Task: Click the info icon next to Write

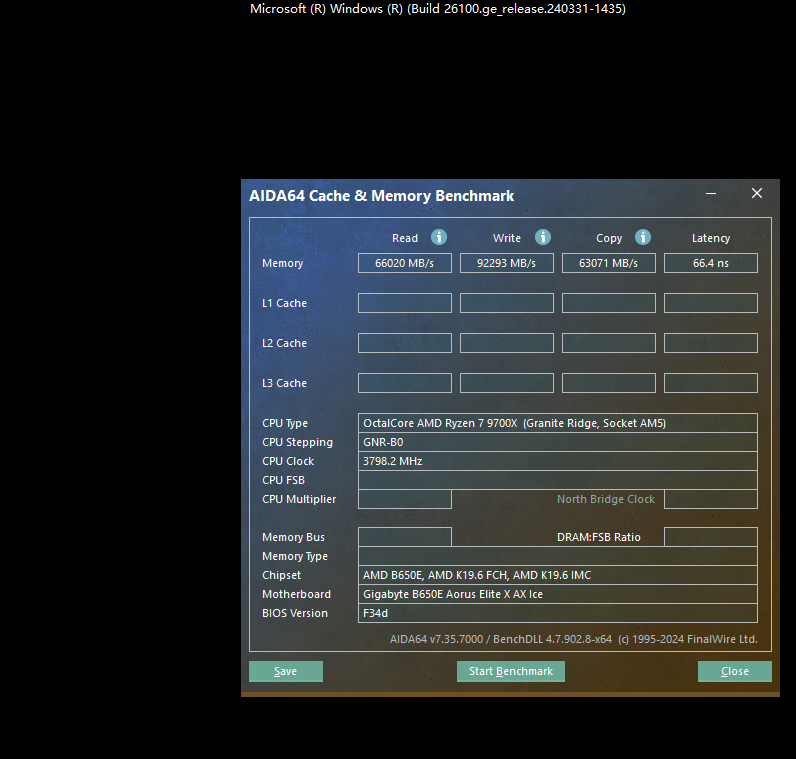Action: pyautogui.click(x=543, y=237)
